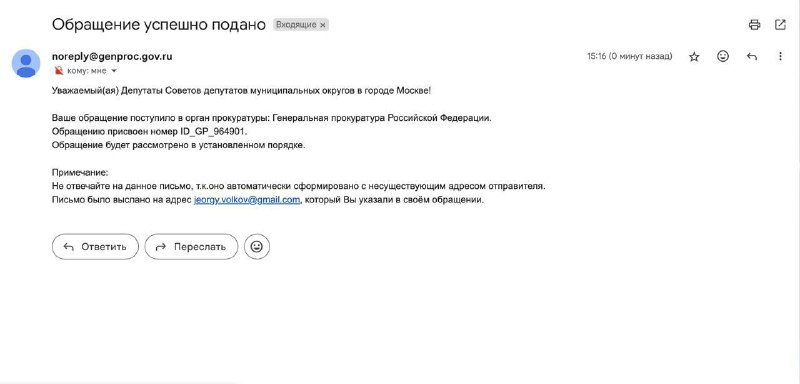The width and height of the screenshot is (800, 384).
Task: Click the "Ответить" button
Action: point(95,247)
